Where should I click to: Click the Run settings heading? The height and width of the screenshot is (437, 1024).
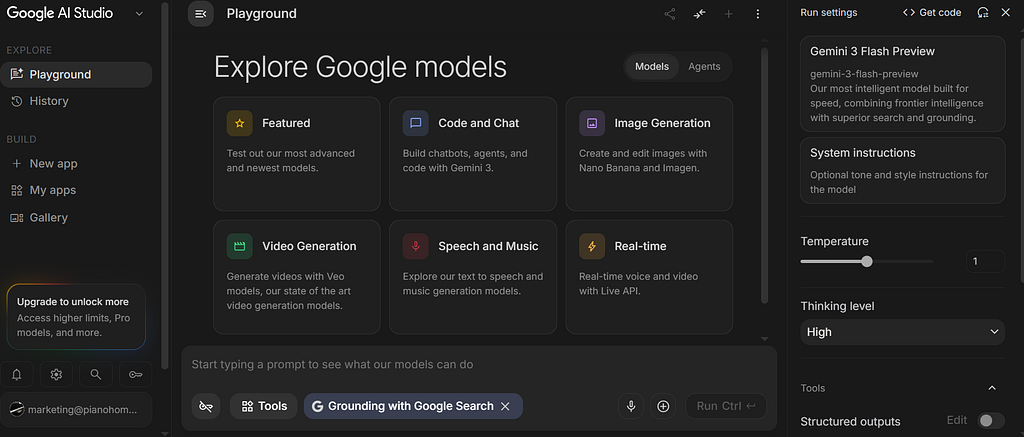tap(829, 12)
